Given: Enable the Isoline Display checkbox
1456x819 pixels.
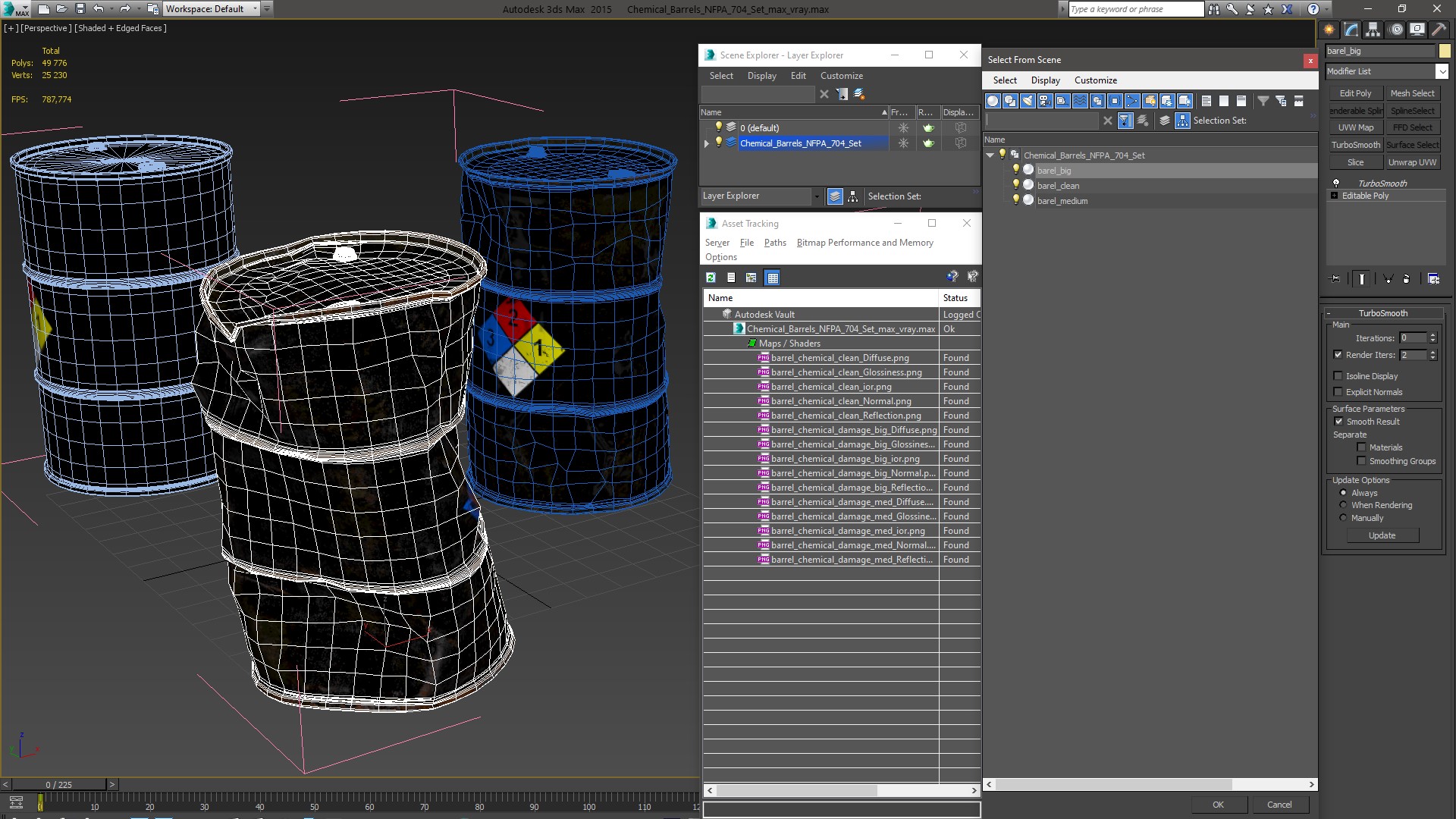Looking at the screenshot, I should tap(1338, 376).
